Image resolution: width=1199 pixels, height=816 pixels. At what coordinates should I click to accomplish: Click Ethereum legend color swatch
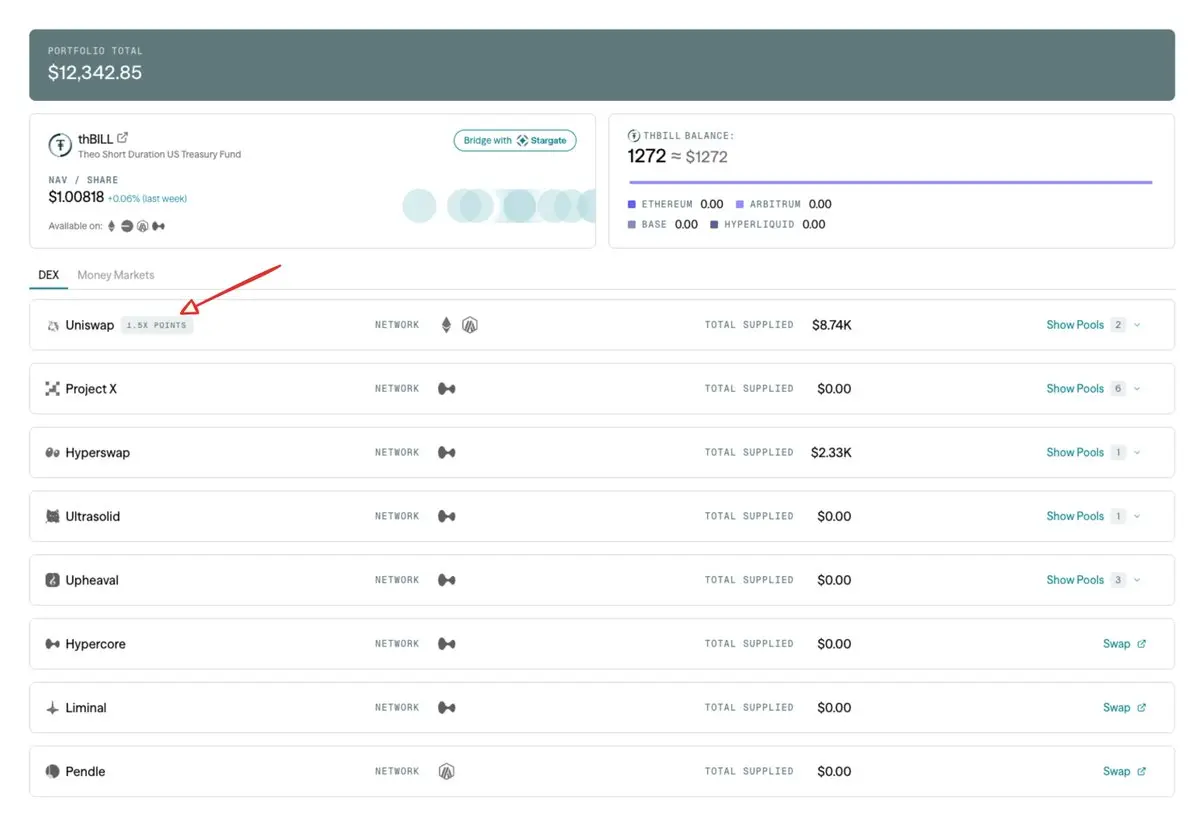point(632,204)
